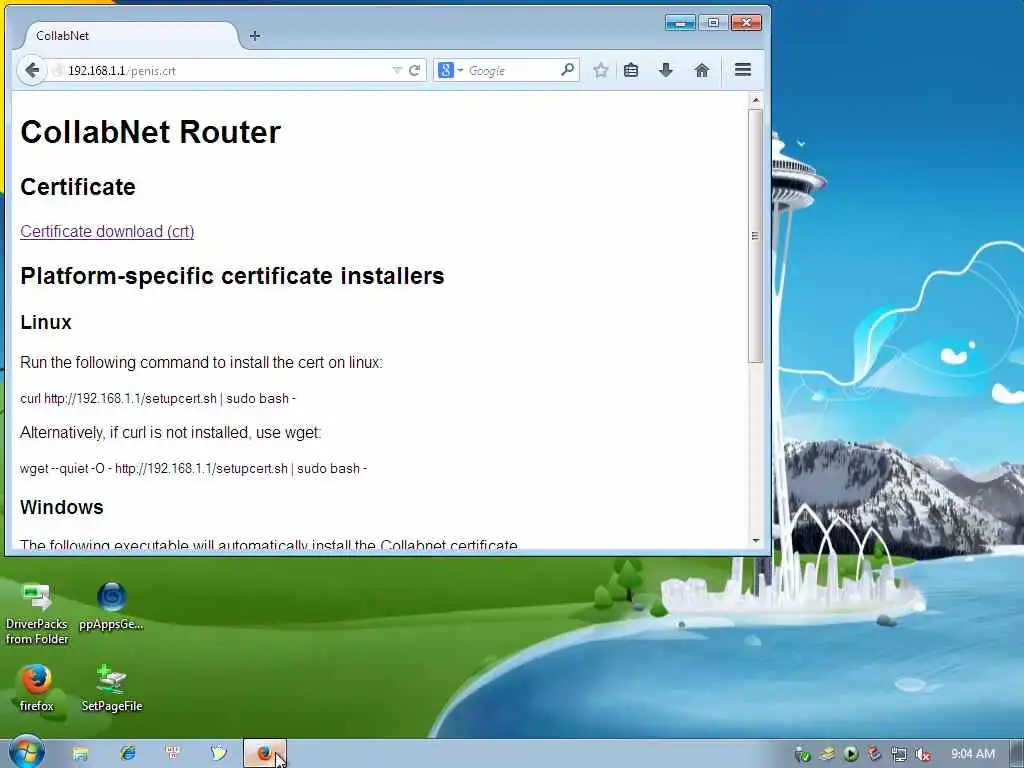Click the CollabNet Router heading
Viewport: 1024px width, 768px height.
pyautogui.click(x=150, y=132)
